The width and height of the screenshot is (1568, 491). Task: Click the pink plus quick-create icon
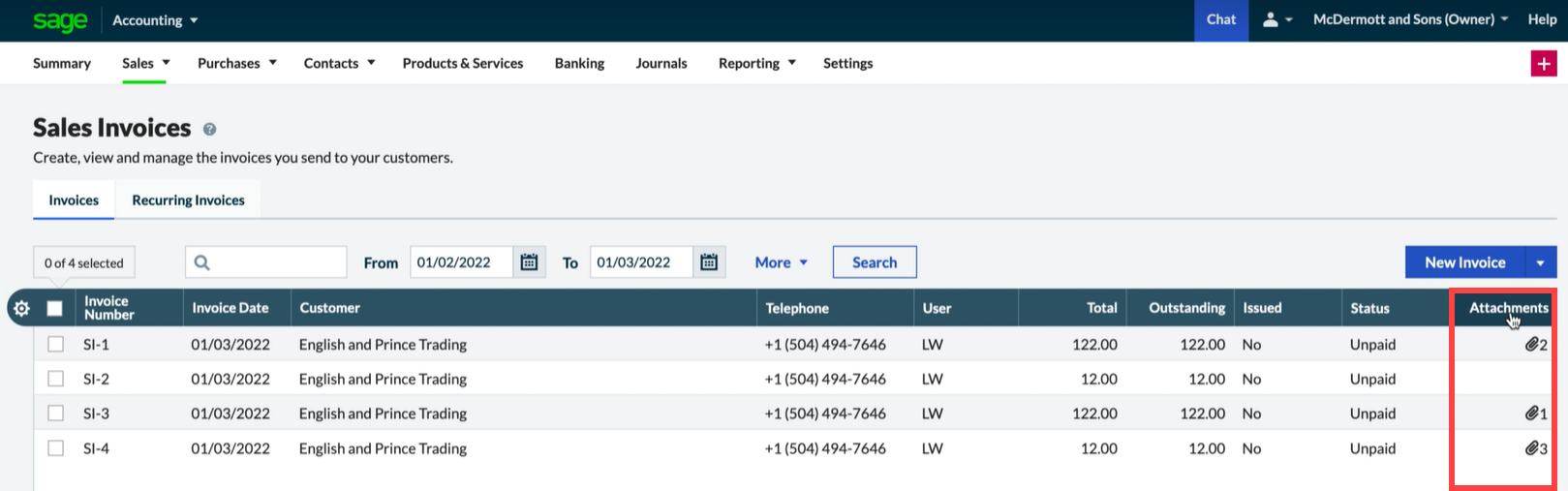pos(1543,64)
